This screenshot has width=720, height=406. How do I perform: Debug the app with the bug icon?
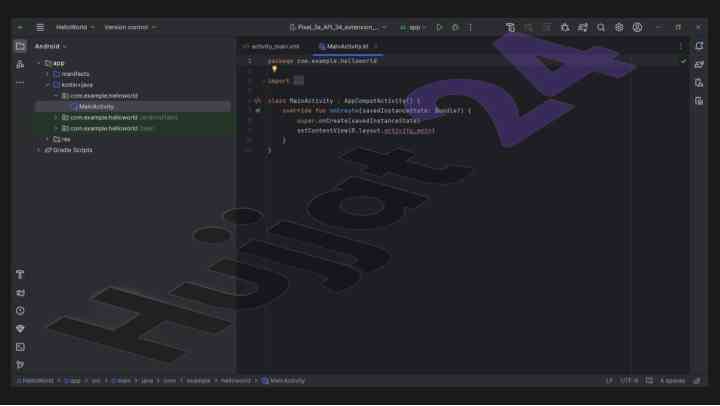455,28
